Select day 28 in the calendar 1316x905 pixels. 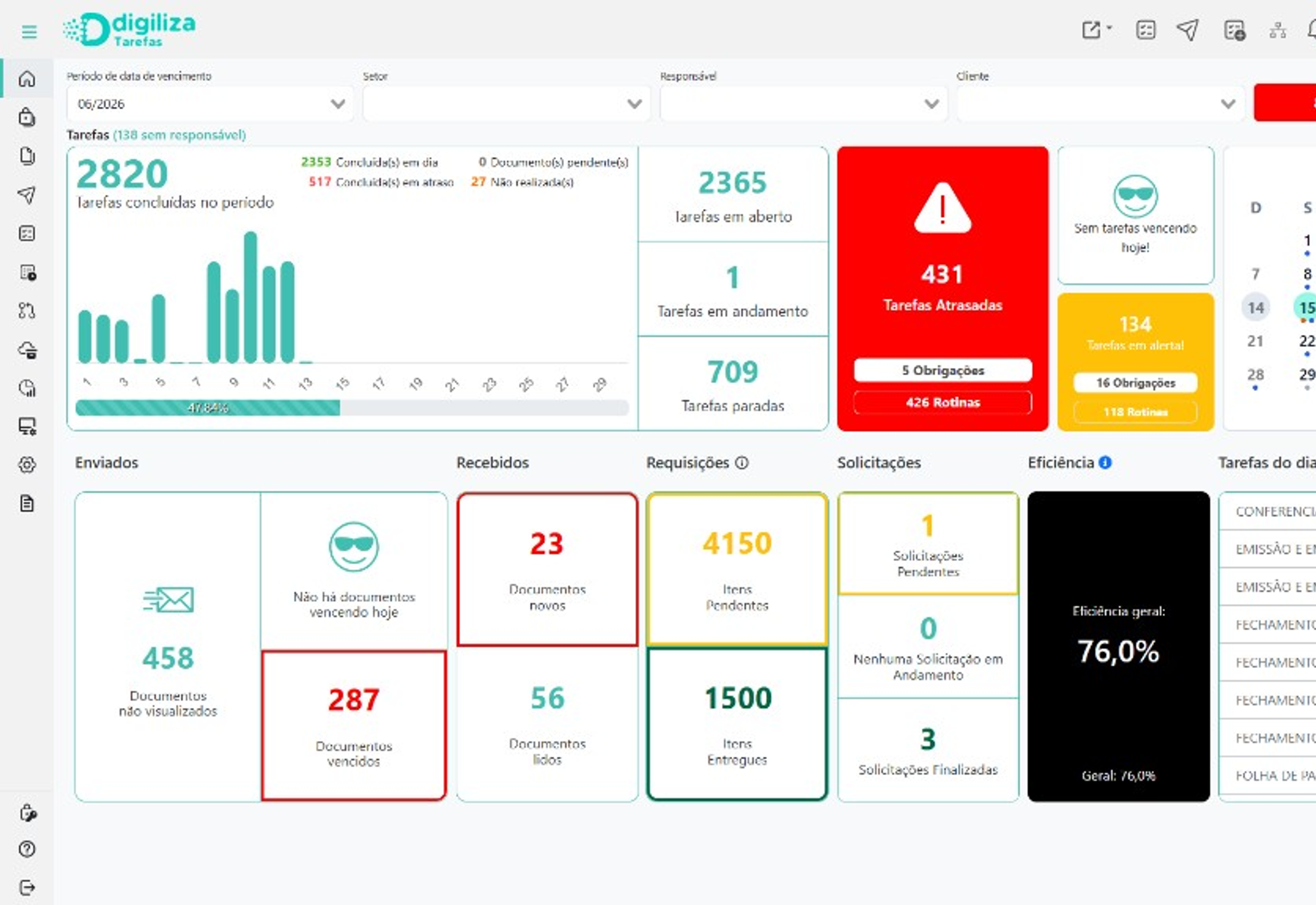pyautogui.click(x=1255, y=374)
